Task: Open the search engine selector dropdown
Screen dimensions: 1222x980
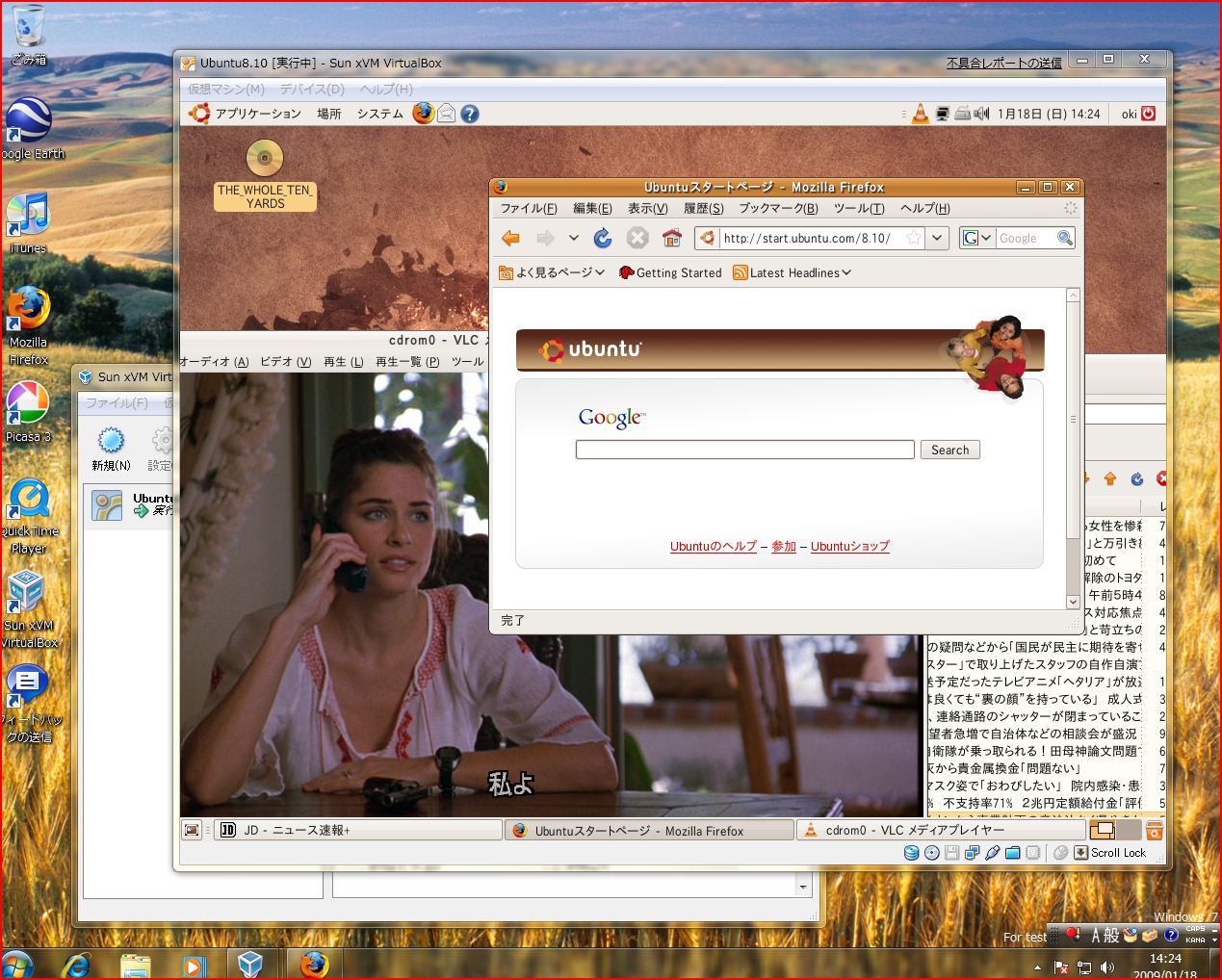Action: tap(977, 238)
